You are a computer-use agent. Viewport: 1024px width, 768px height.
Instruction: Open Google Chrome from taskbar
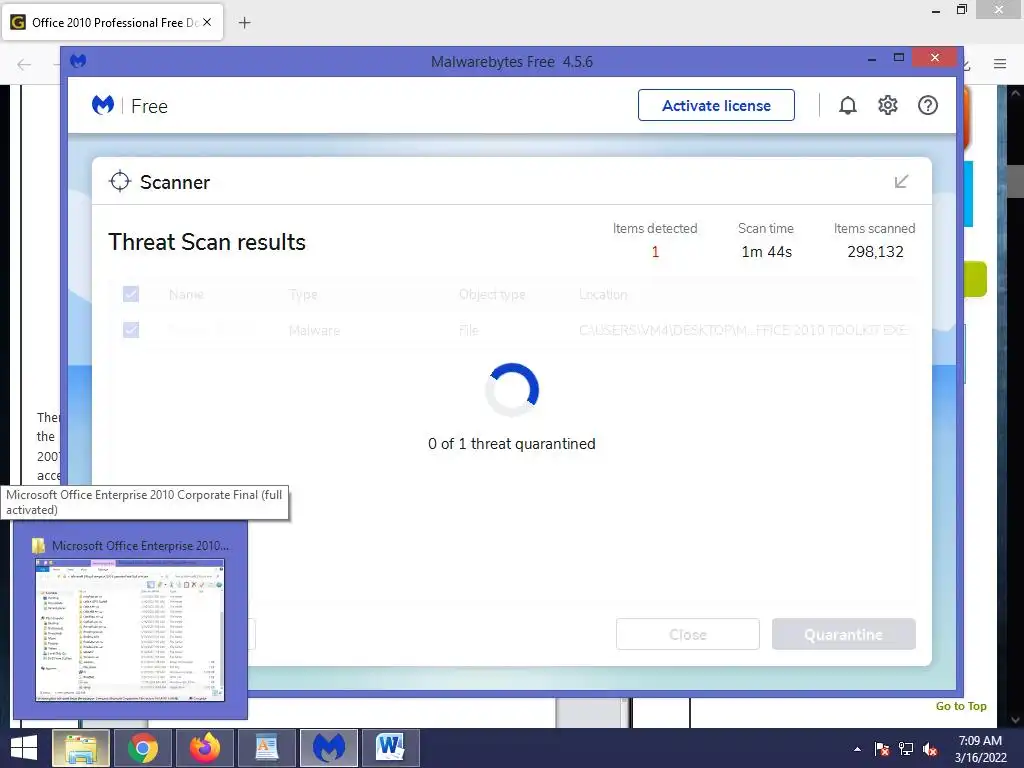(x=142, y=748)
